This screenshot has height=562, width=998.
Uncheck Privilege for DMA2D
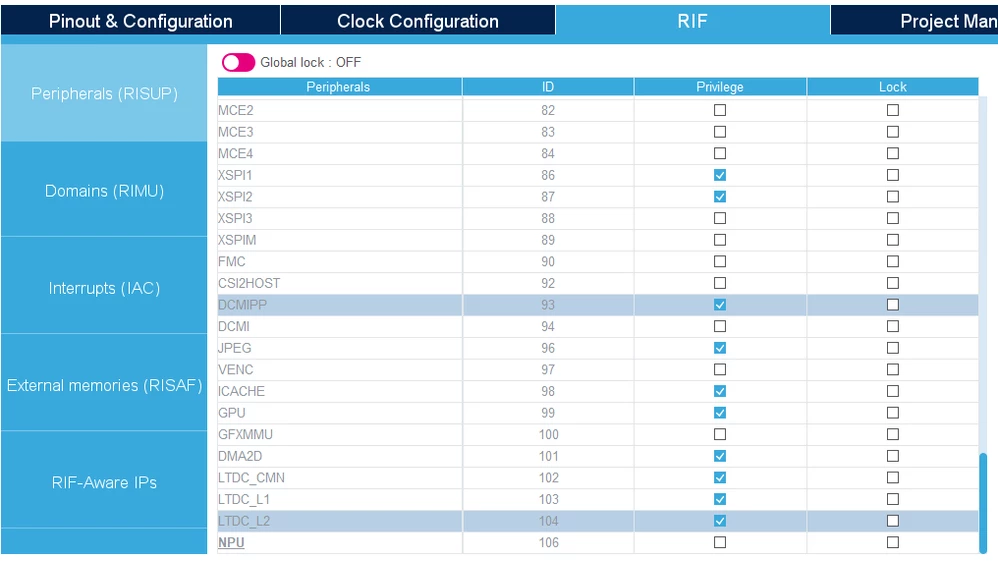point(720,456)
